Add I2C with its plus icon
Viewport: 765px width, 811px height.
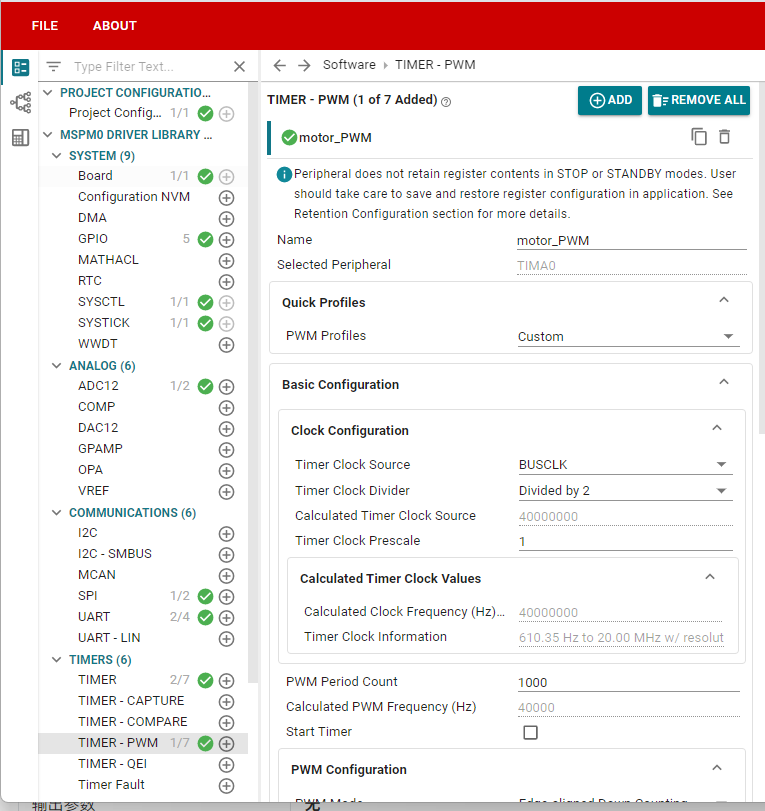226,534
